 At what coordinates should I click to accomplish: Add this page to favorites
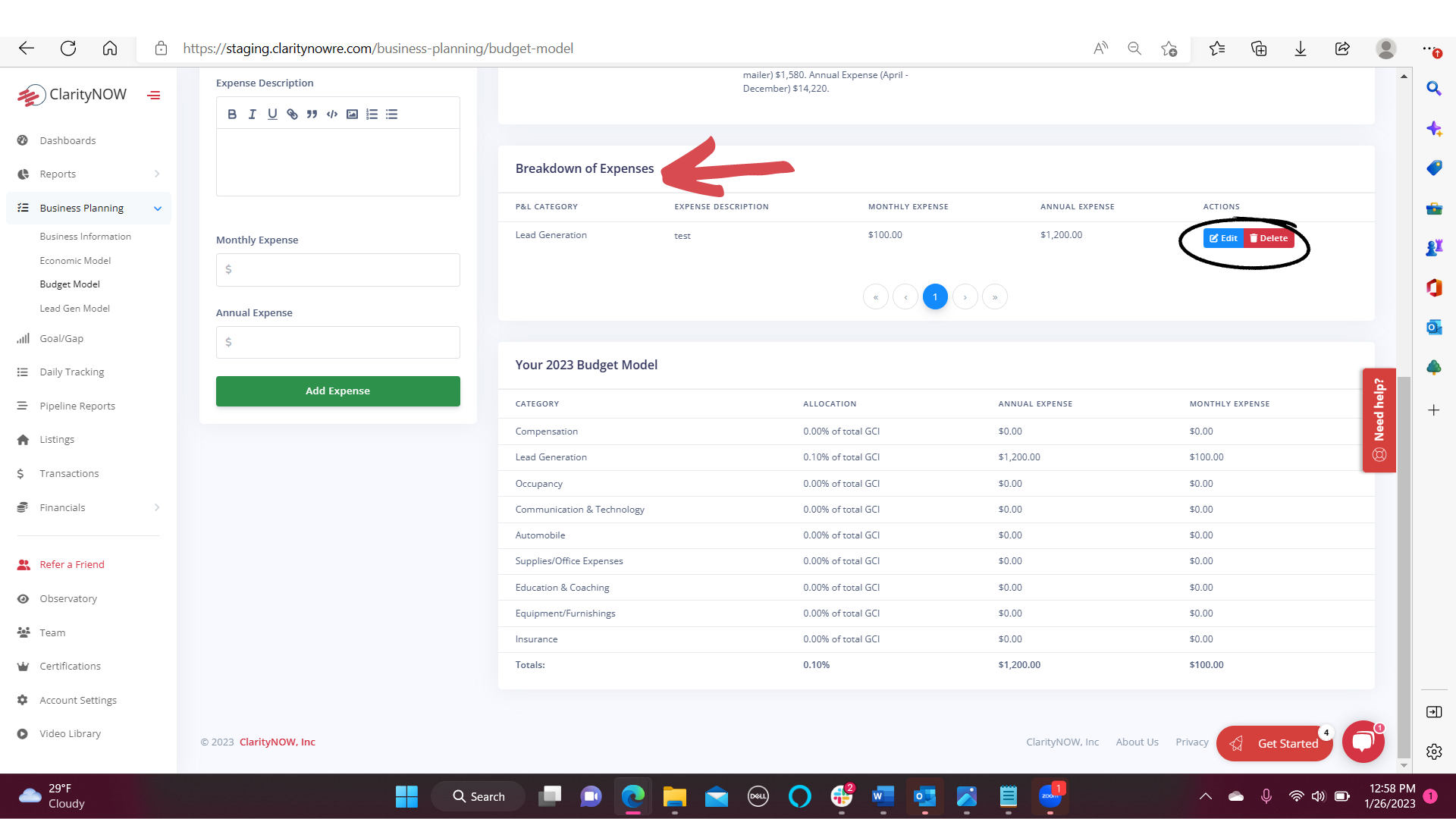point(1169,49)
